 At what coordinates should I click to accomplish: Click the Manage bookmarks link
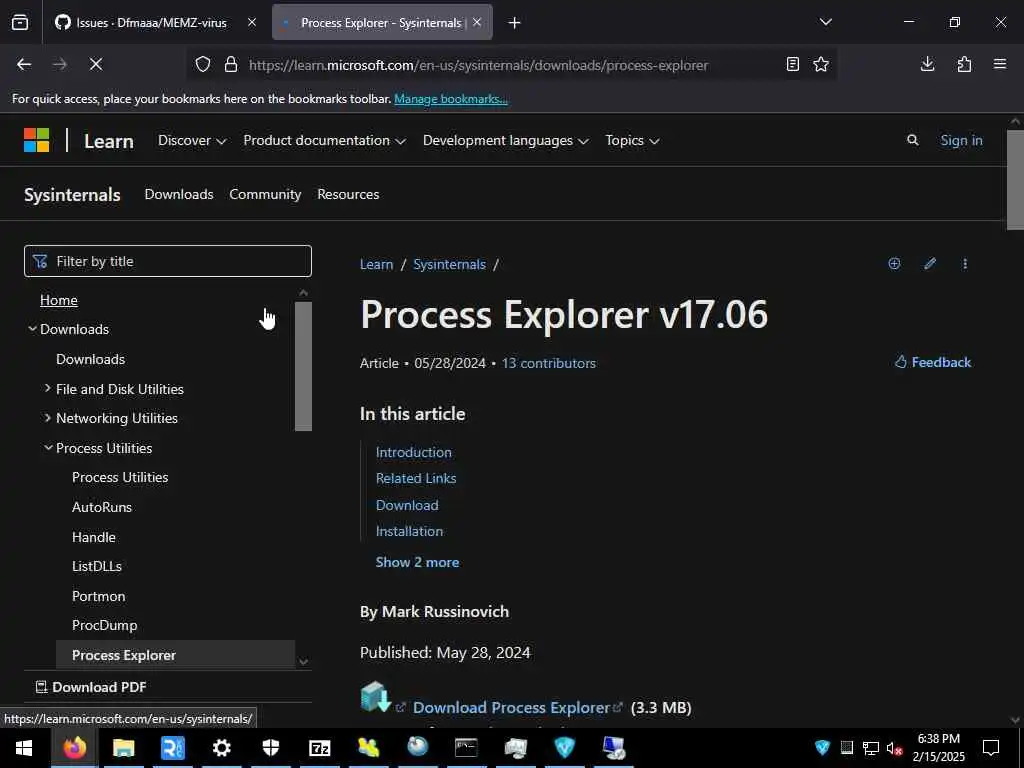tap(451, 99)
